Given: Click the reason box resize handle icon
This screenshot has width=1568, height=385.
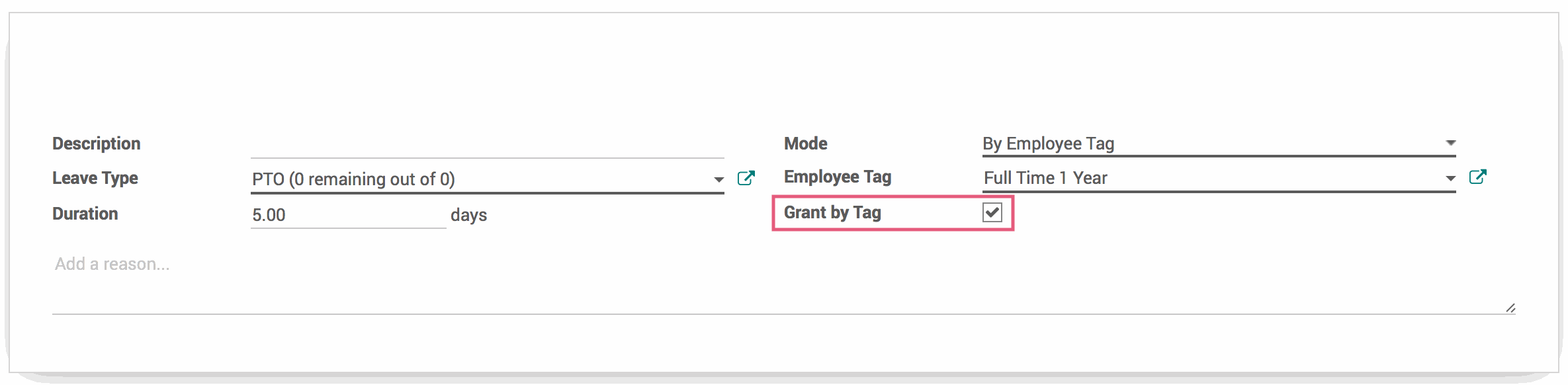Looking at the screenshot, I should pyautogui.click(x=1510, y=308).
